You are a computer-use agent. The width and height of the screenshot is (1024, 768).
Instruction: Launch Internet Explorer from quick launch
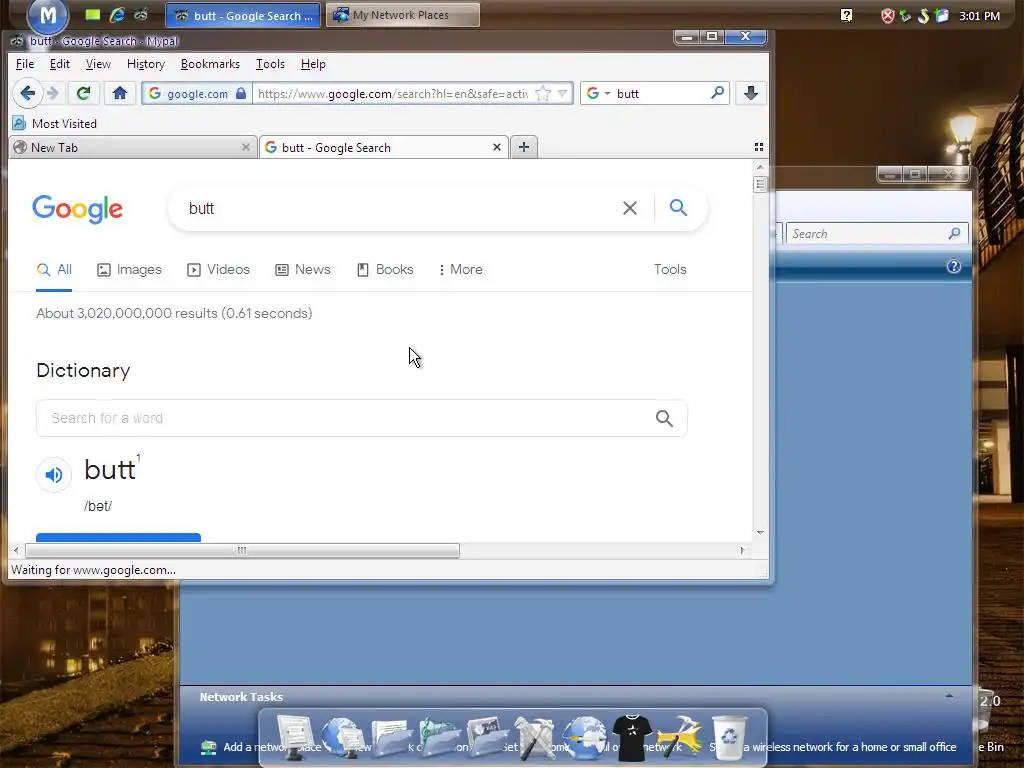tap(117, 14)
